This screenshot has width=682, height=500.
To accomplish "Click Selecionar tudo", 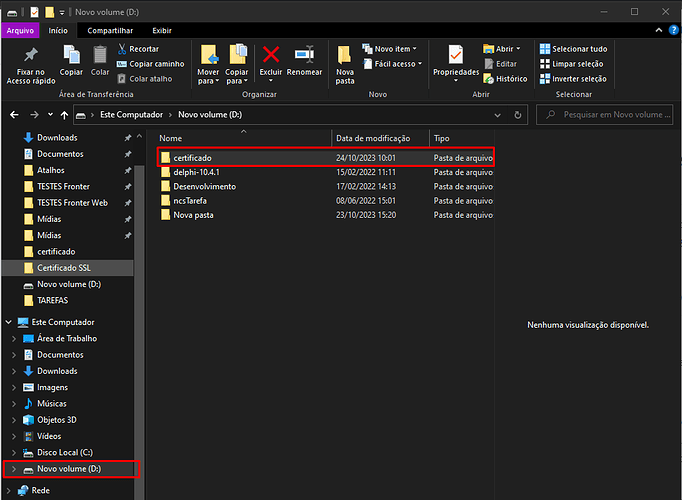I will pyautogui.click(x=574, y=49).
